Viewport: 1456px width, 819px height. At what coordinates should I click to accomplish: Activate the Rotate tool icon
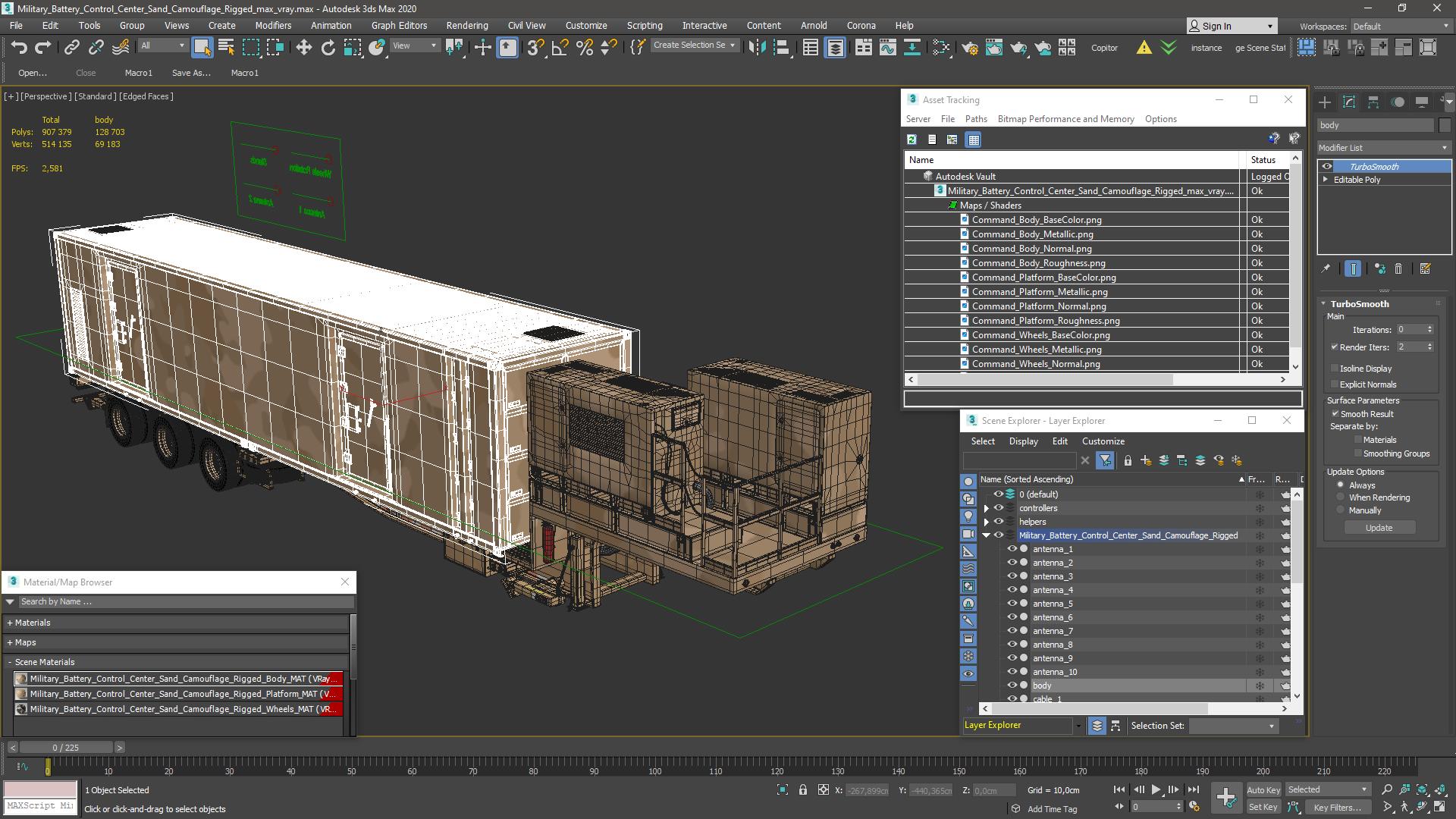328,48
